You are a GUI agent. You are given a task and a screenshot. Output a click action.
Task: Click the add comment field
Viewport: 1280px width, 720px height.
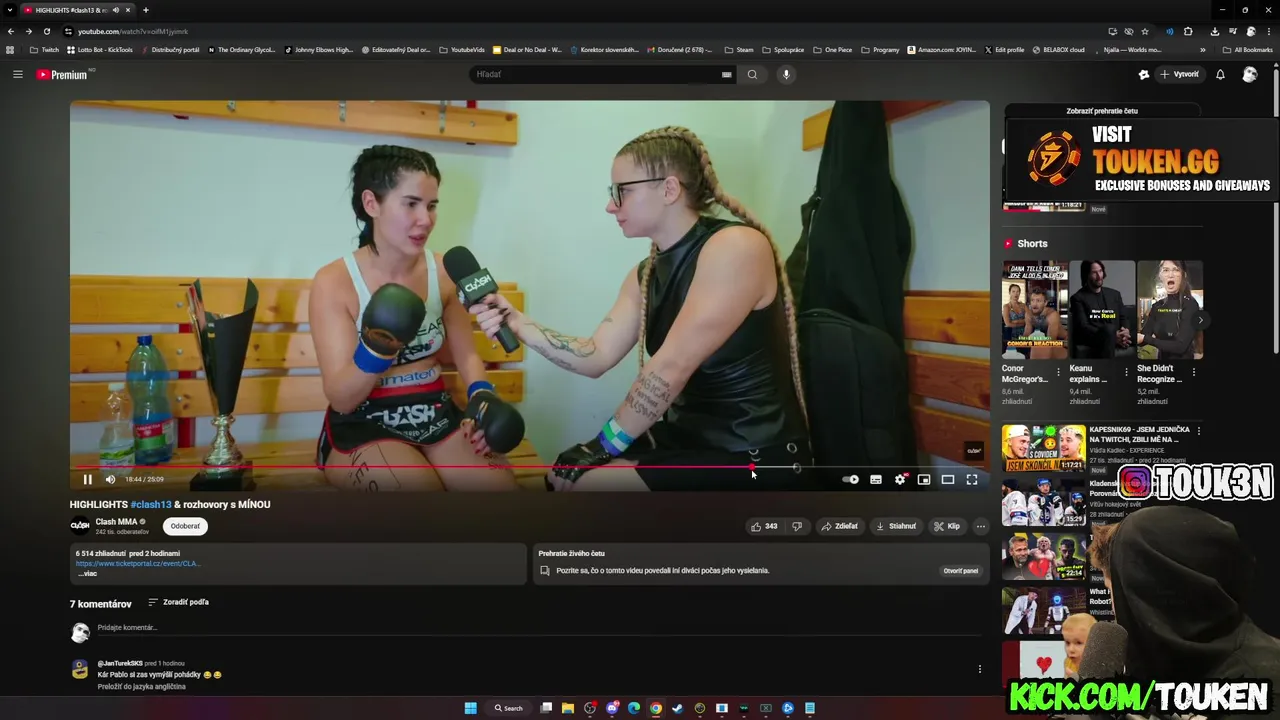pos(538,628)
